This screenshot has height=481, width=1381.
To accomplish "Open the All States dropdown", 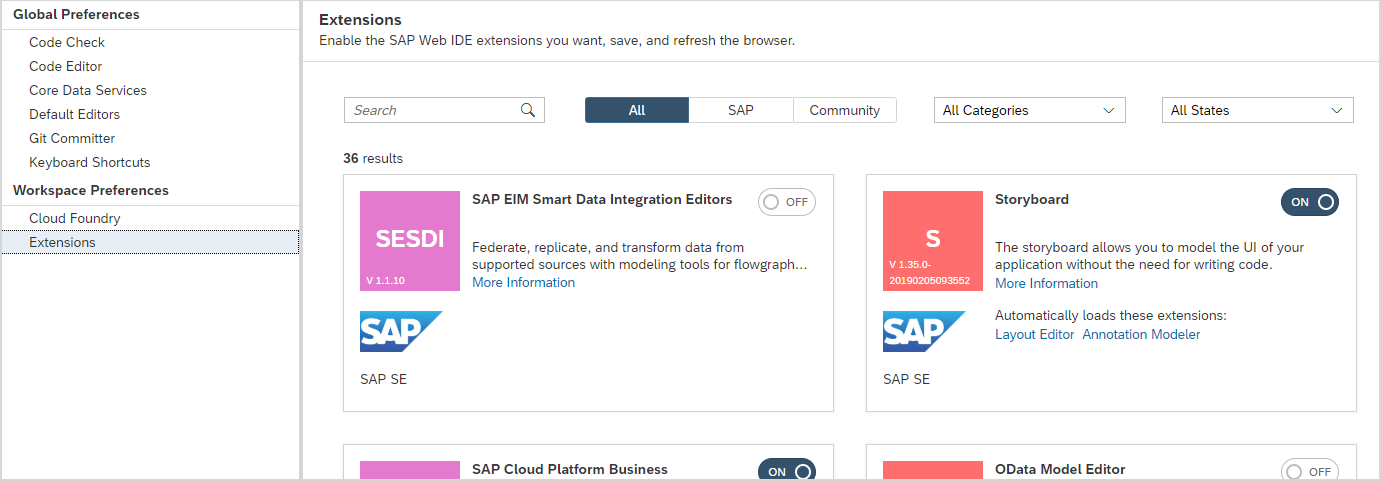I will [1258, 110].
